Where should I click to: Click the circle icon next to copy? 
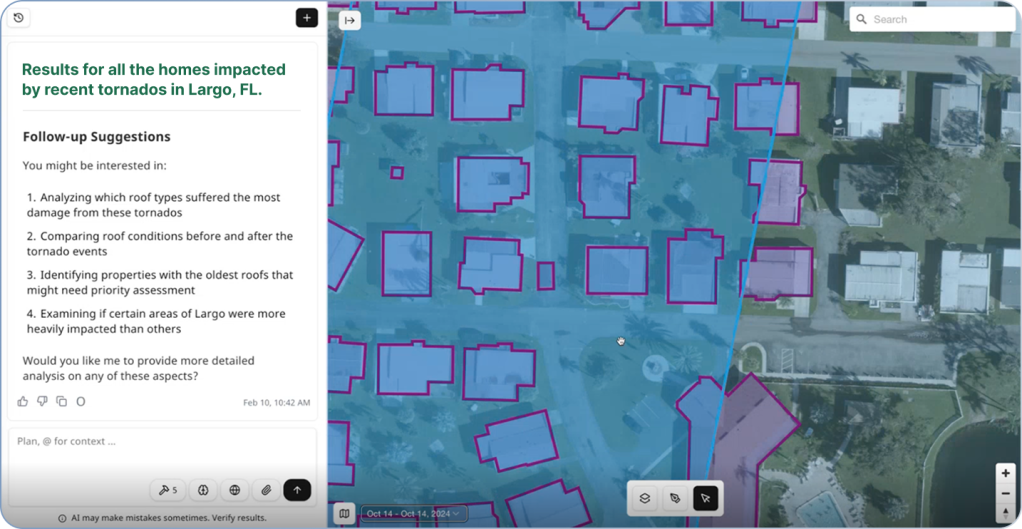[x=81, y=402]
